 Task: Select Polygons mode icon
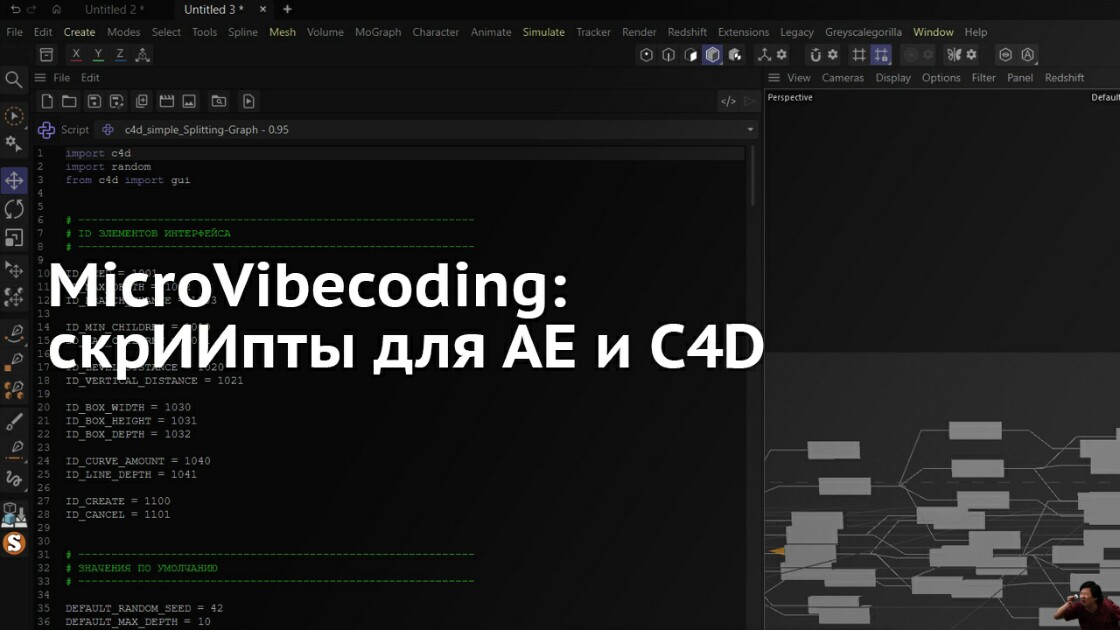click(691, 55)
